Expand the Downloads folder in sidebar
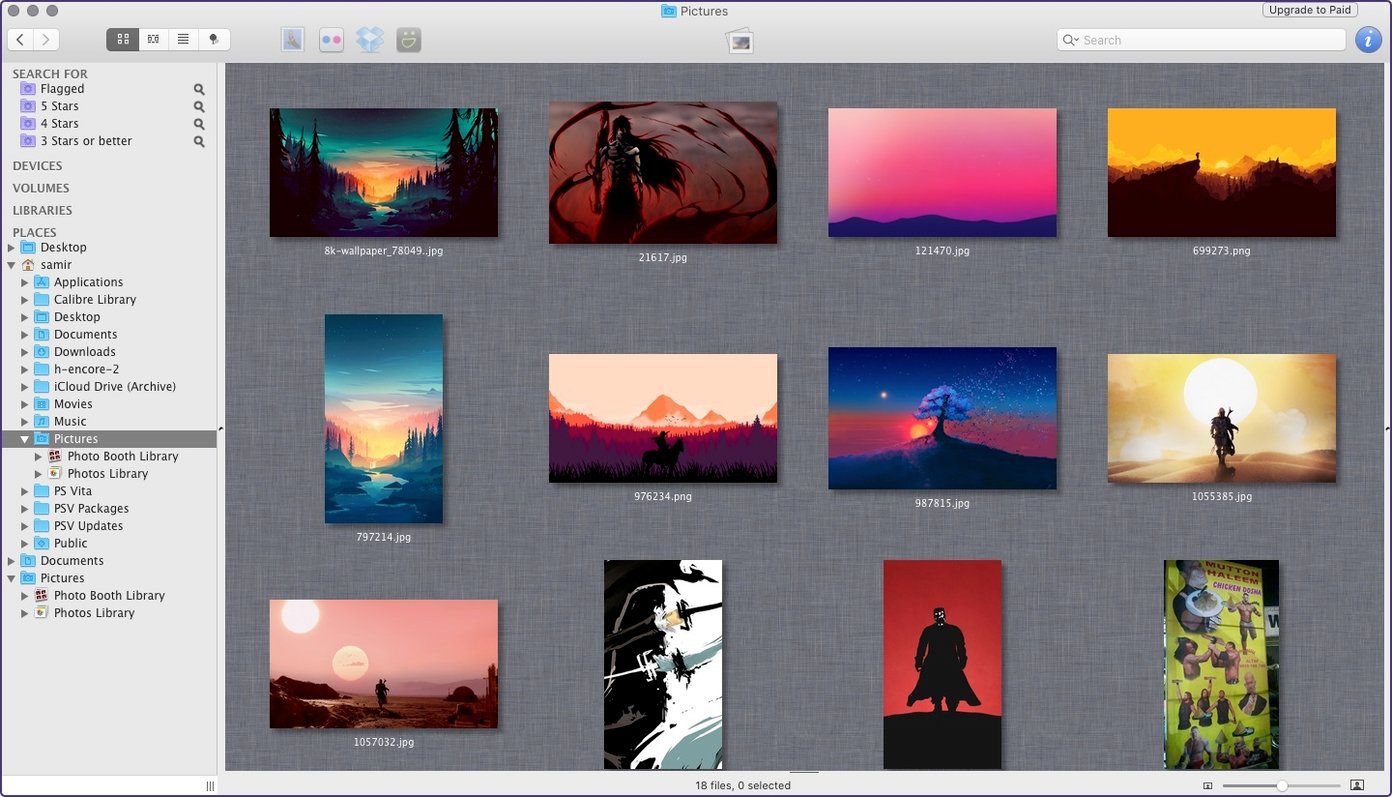 click(x=25, y=352)
